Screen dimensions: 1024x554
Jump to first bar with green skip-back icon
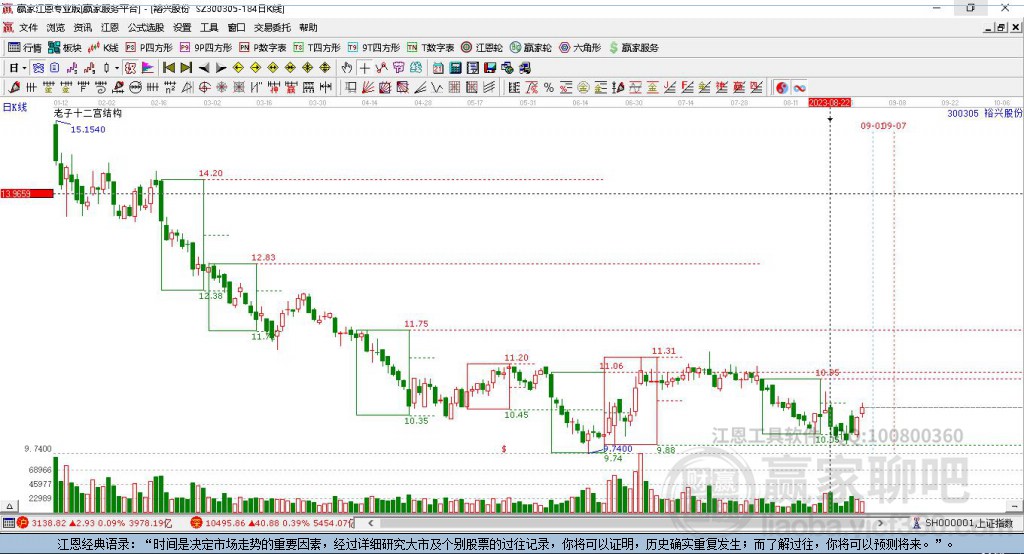tap(168, 68)
